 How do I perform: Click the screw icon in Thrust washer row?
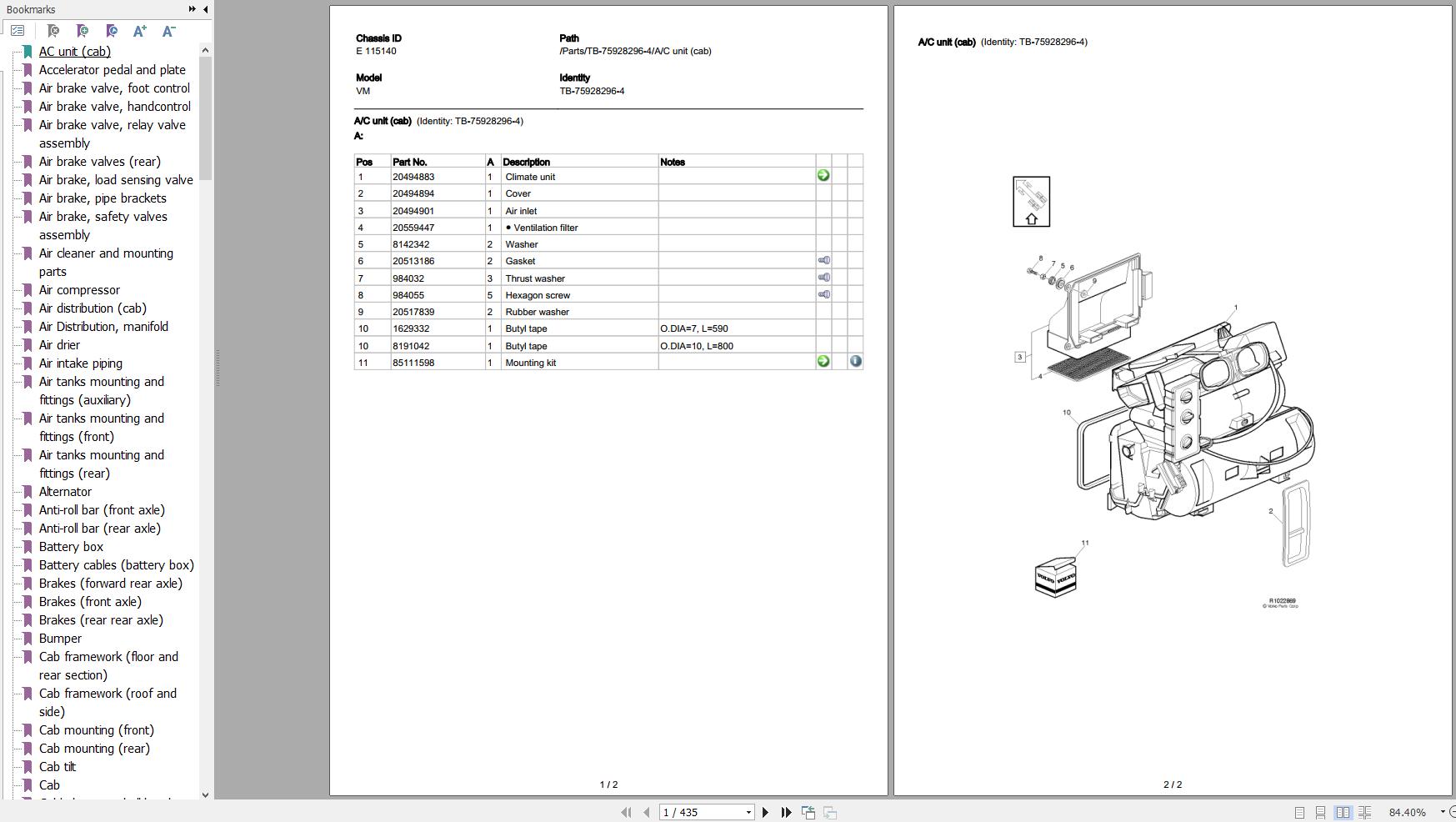tap(823, 277)
